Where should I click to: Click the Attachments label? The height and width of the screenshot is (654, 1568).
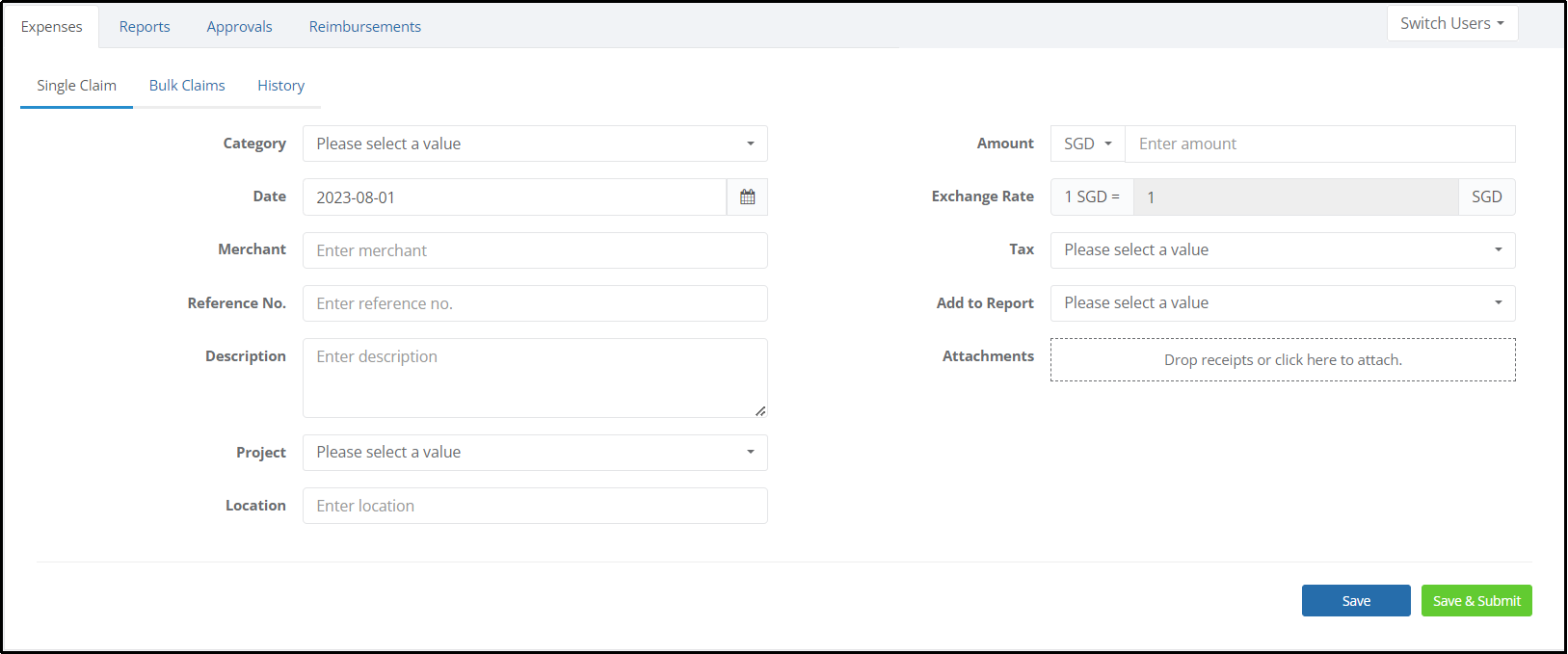[988, 356]
